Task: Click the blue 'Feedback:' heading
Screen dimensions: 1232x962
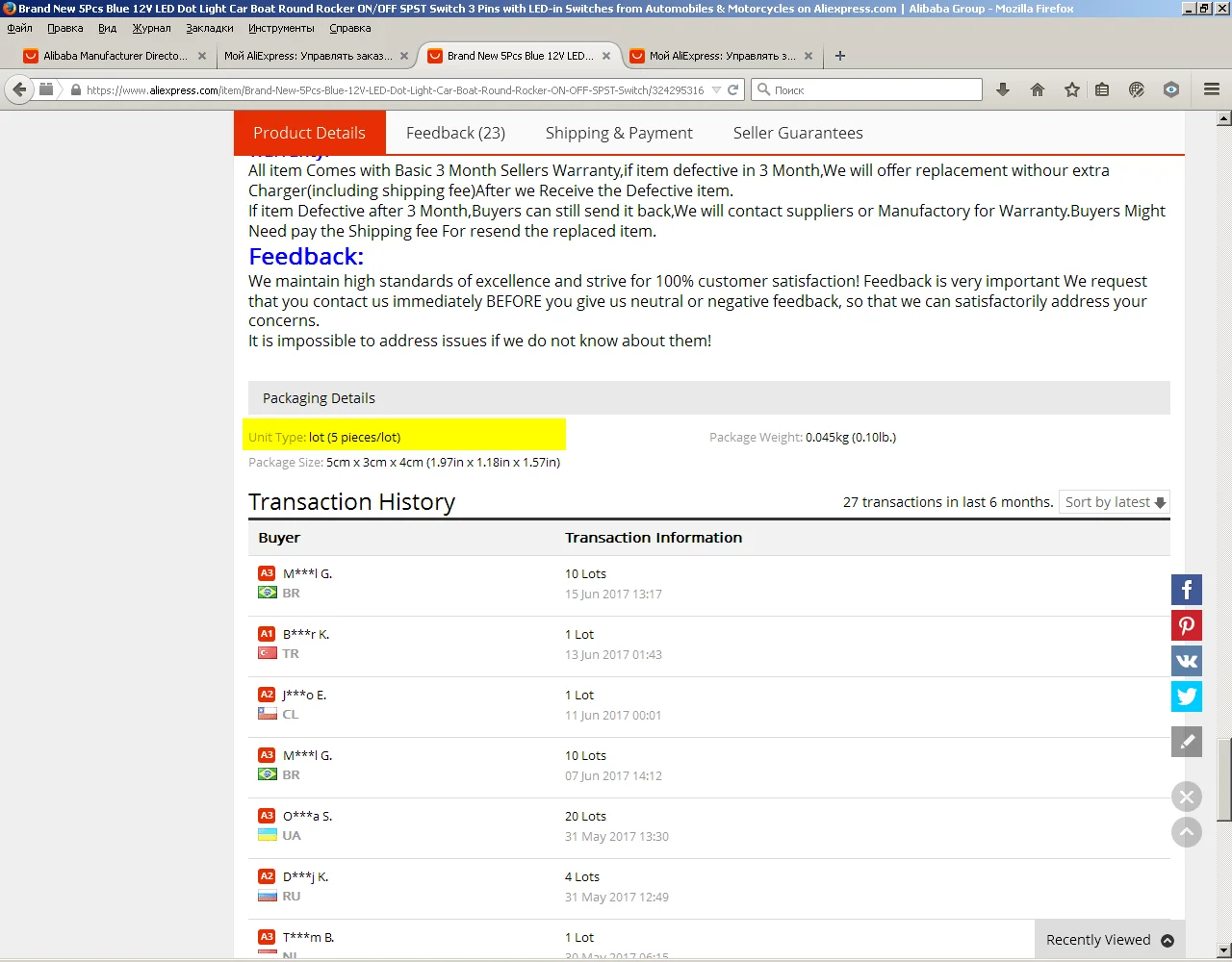Action: [306, 257]
